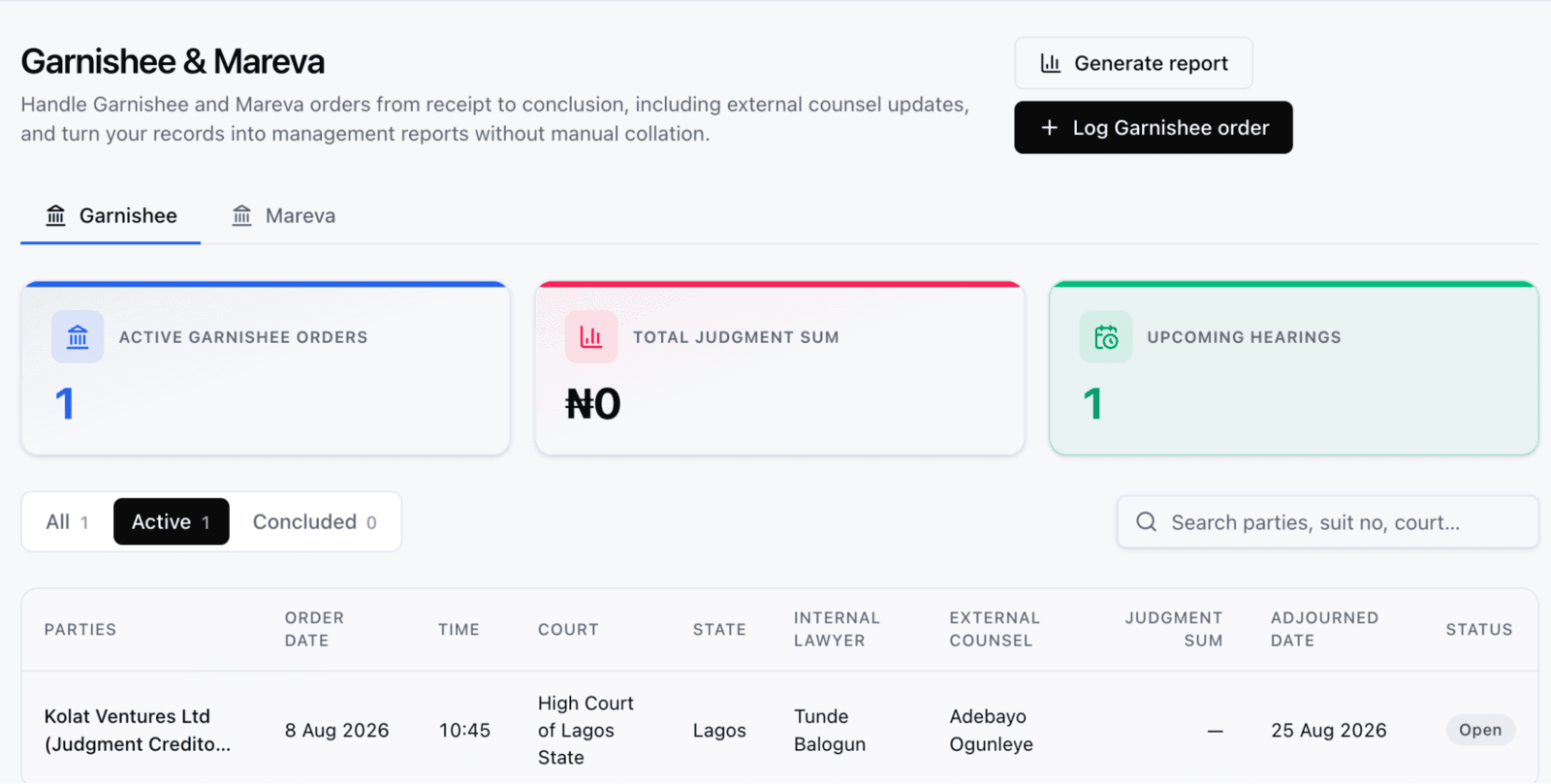1551x784 pixels.
Task: Click High Court of Lagos State cell
Action: pyautogui.click(x=586, y=731)
